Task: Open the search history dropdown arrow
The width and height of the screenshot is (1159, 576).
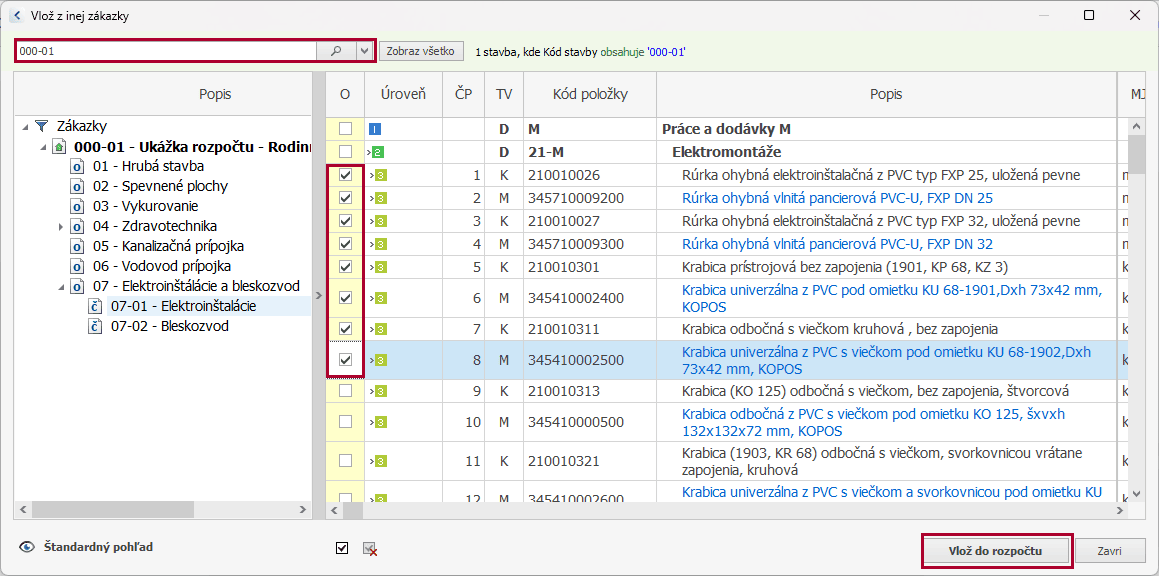Action: tap(364, 51)
